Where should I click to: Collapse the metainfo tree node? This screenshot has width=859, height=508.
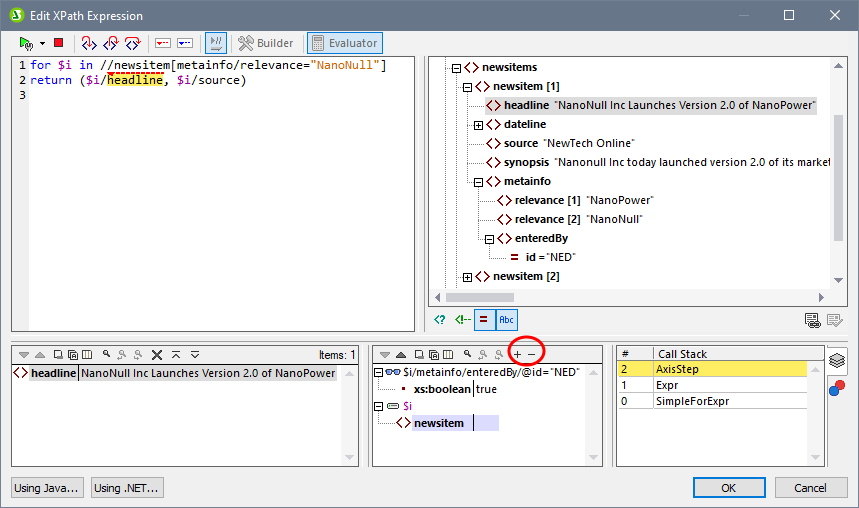[x=479, y=181]
